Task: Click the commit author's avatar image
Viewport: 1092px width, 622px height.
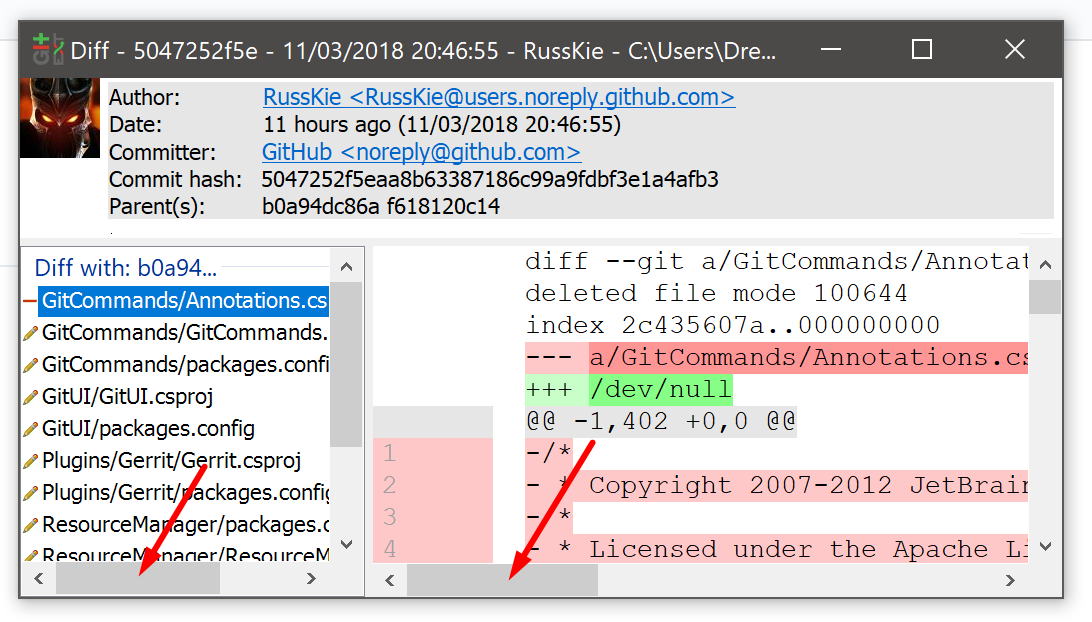Action: [59, 118]
